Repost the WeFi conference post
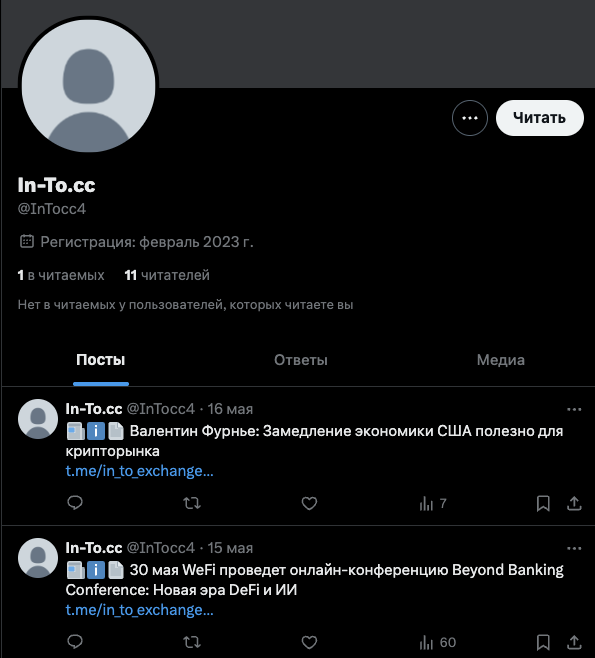This screenshot has height=658, width=595. click(x=192, y=642)
